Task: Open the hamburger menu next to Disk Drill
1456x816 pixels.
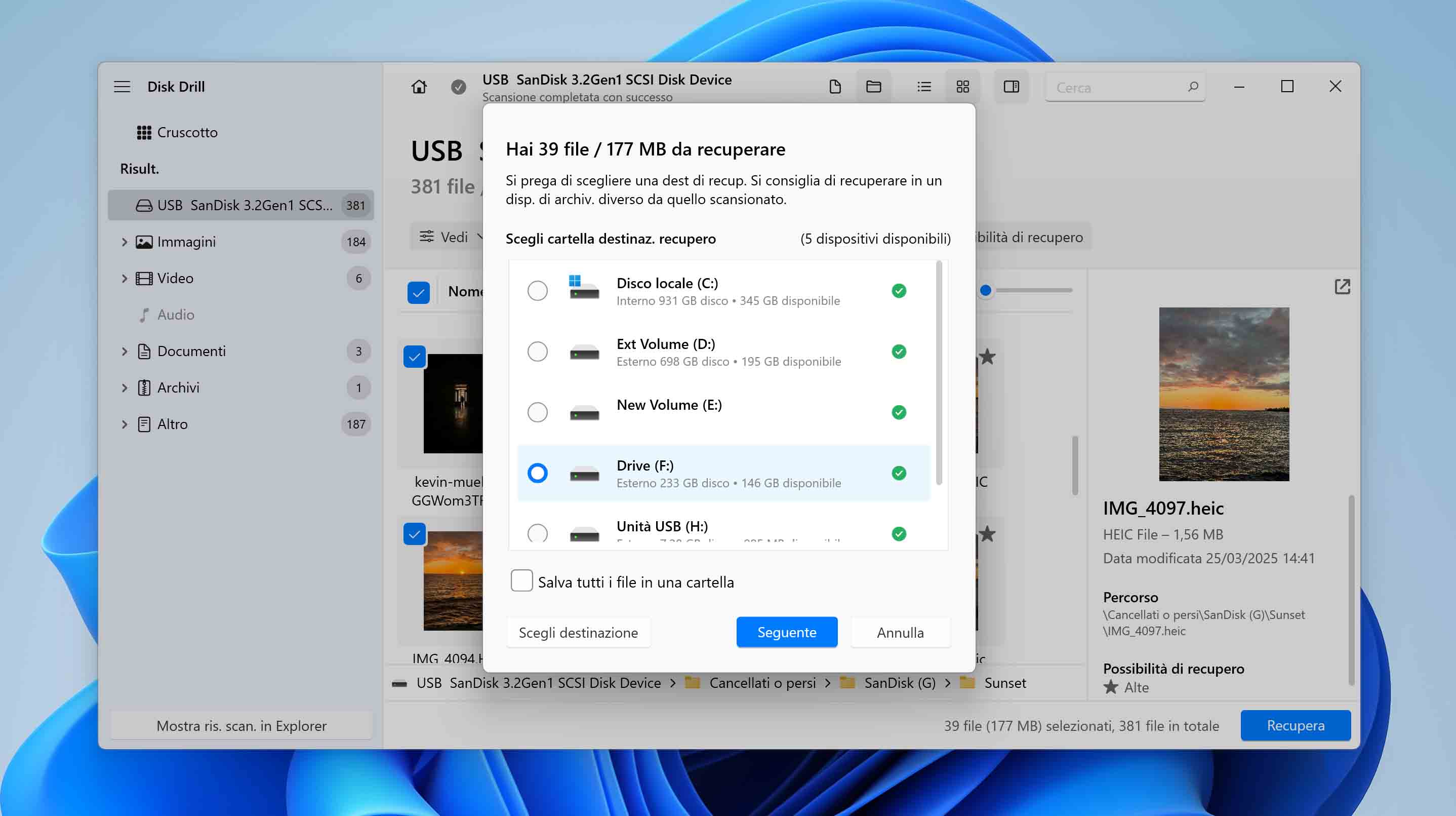Action: click(122, 87)
